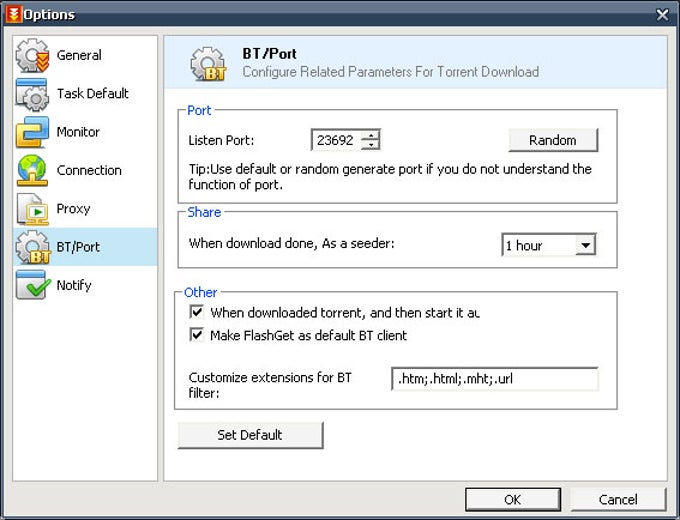Click the Notify checkmark icon

tap(33, 285)
